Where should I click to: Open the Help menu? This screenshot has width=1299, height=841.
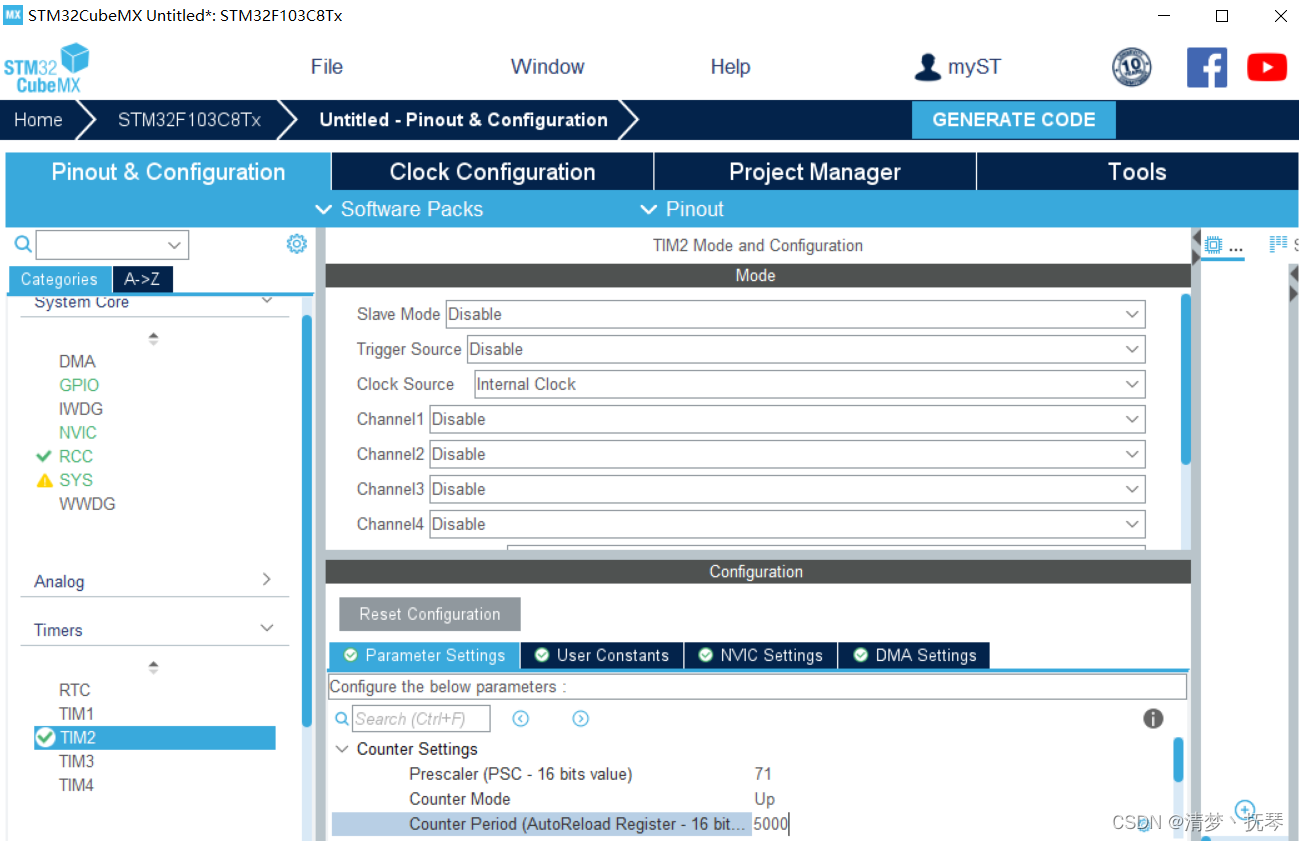[x=730, y=67]
